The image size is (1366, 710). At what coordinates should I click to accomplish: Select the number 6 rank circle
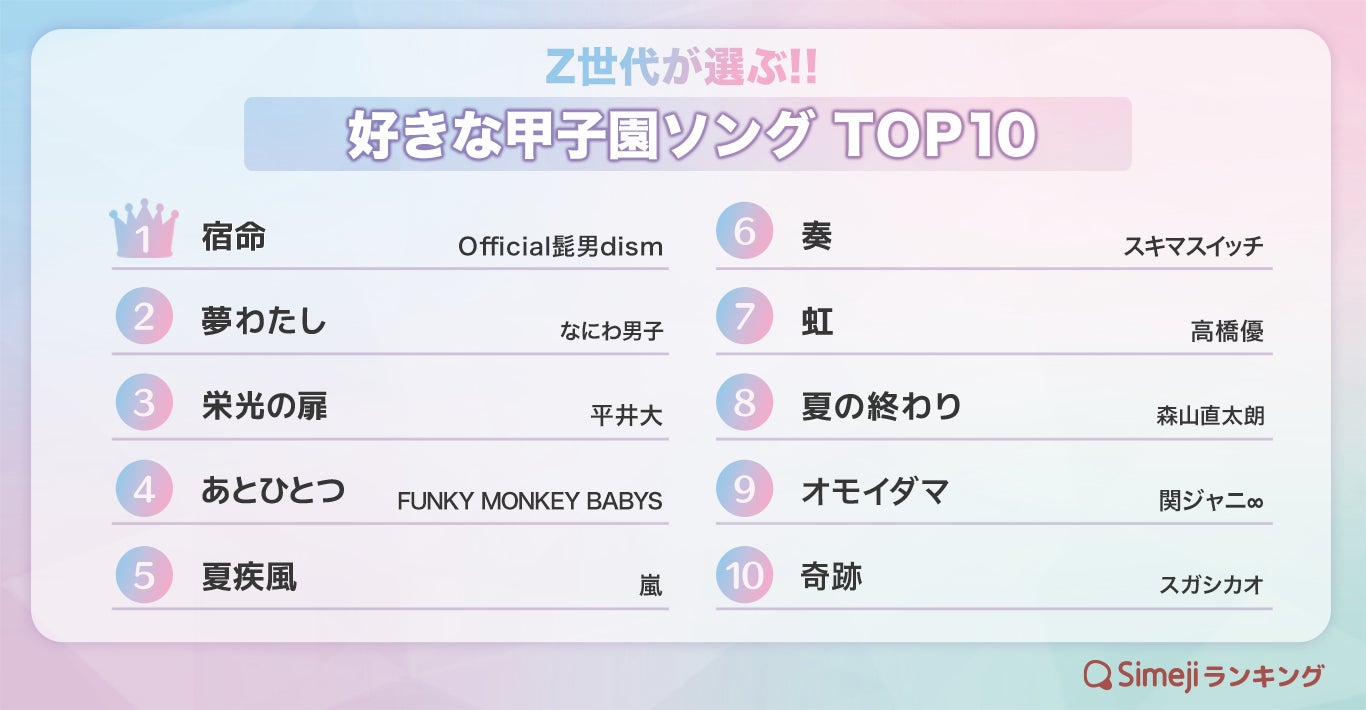click(x=745, y=231)
